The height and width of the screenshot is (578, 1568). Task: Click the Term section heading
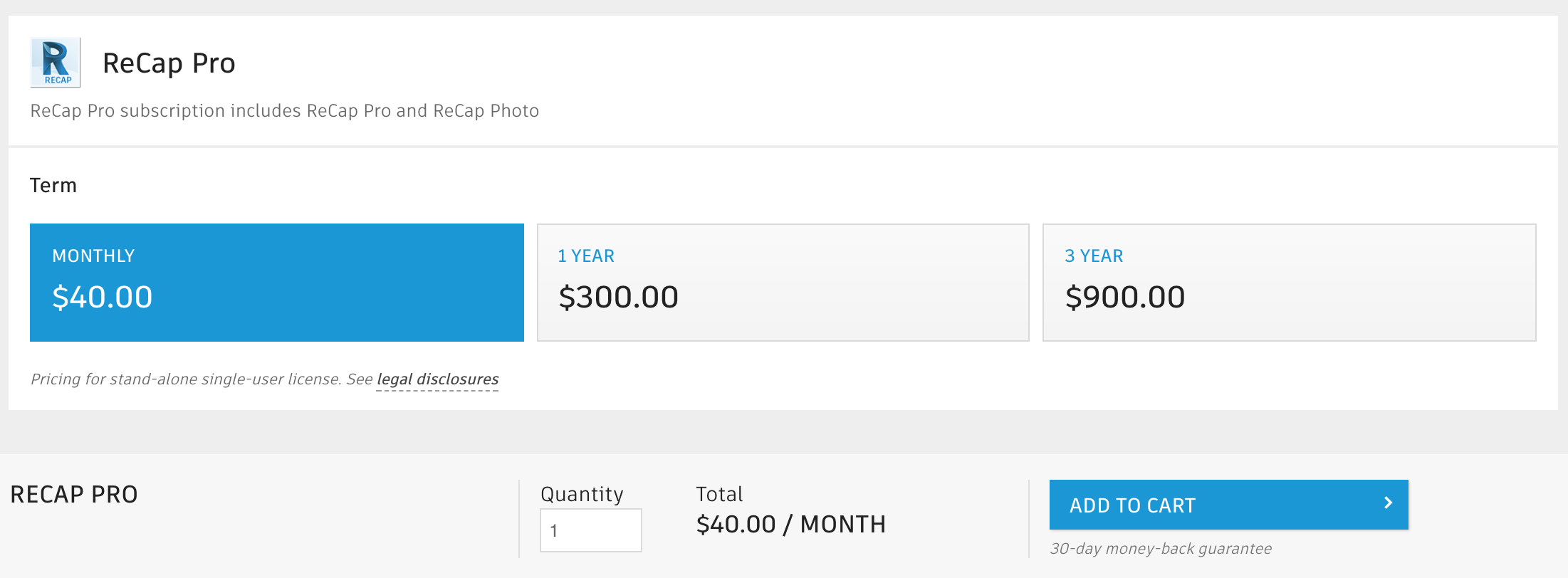click(x=53, y=186)
